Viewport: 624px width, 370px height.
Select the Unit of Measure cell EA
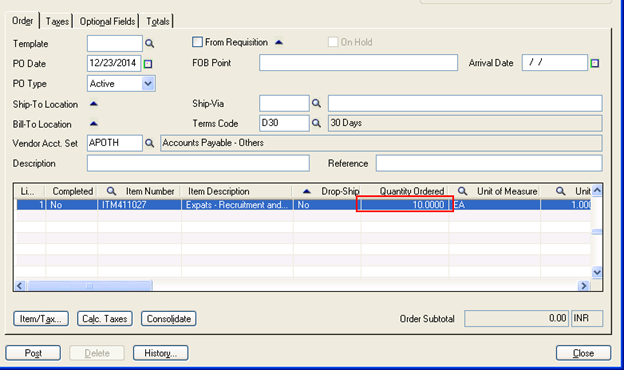pyautogui.click(x=495, y=204)
